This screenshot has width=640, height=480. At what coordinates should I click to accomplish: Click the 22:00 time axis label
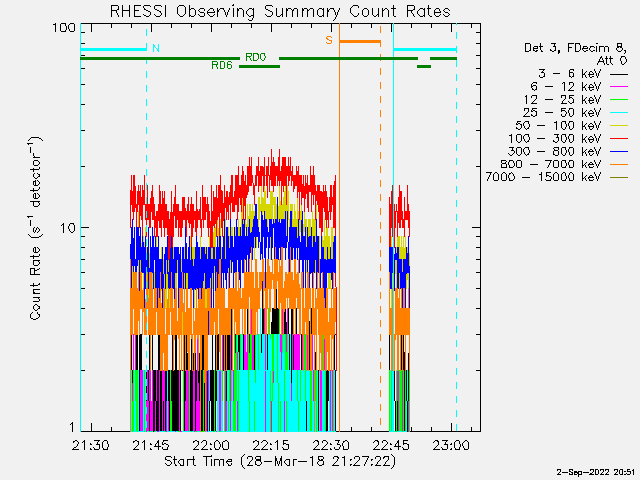tap(211, 445)
